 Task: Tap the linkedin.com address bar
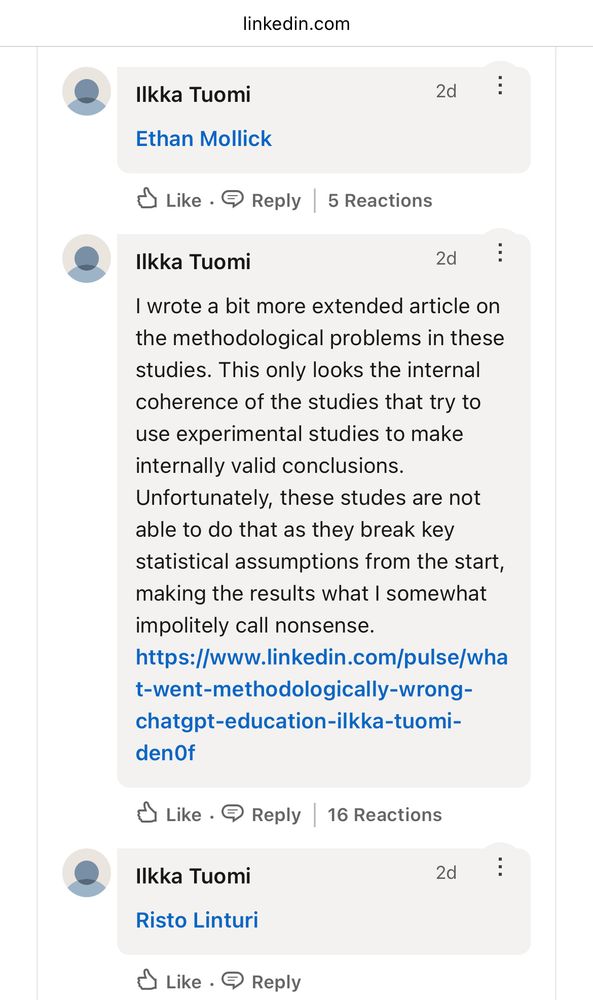[296, 24]
